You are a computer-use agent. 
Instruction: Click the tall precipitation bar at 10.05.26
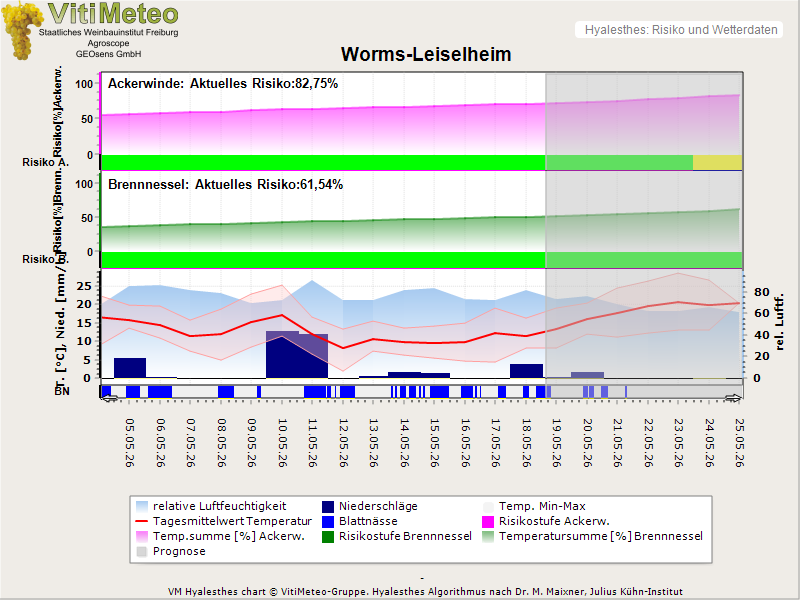(282, 355)
